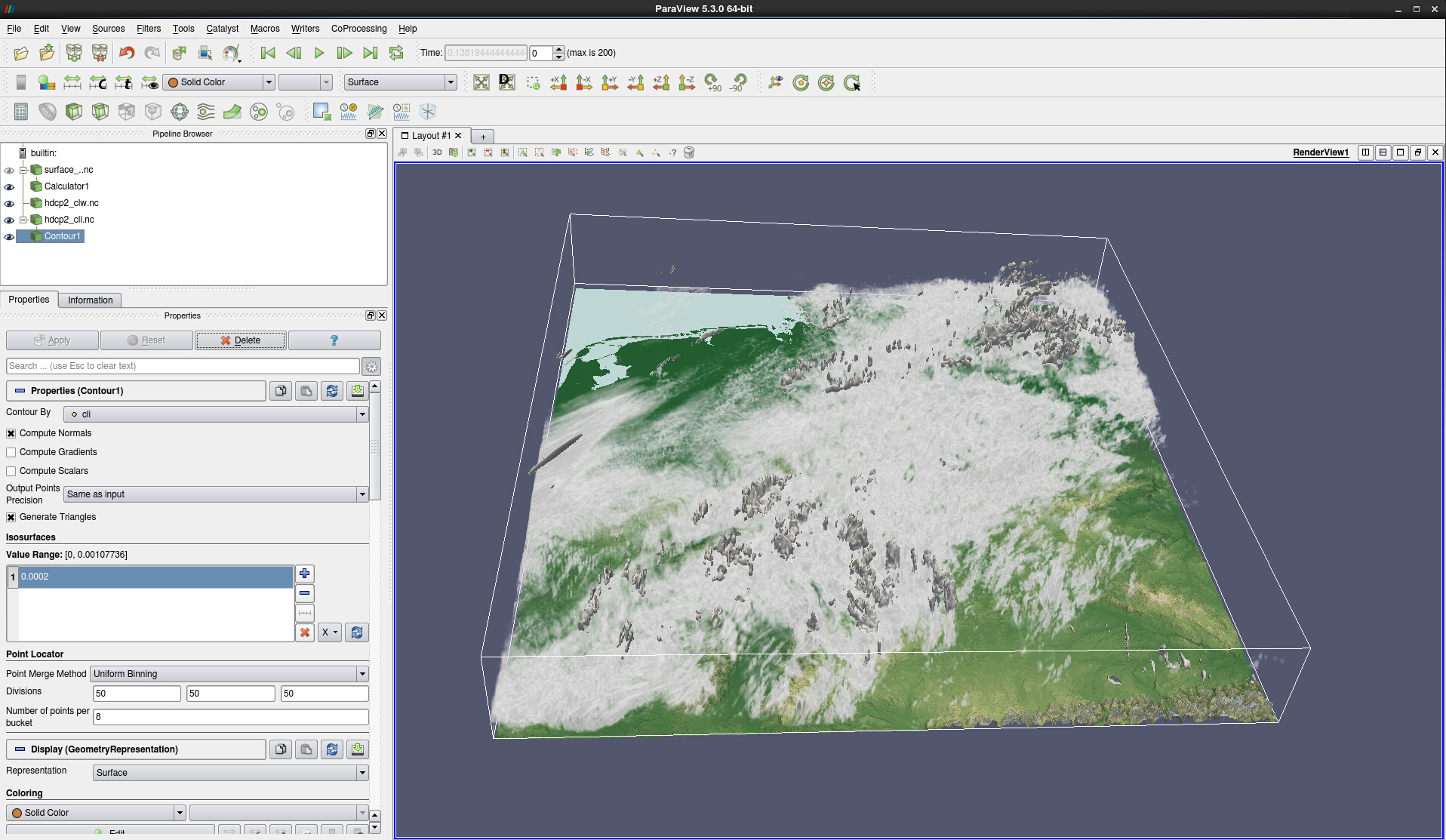Viewport: 1446px width, 840px height.
Task: Click the Go to last frame icon
Action: (370, 53)
